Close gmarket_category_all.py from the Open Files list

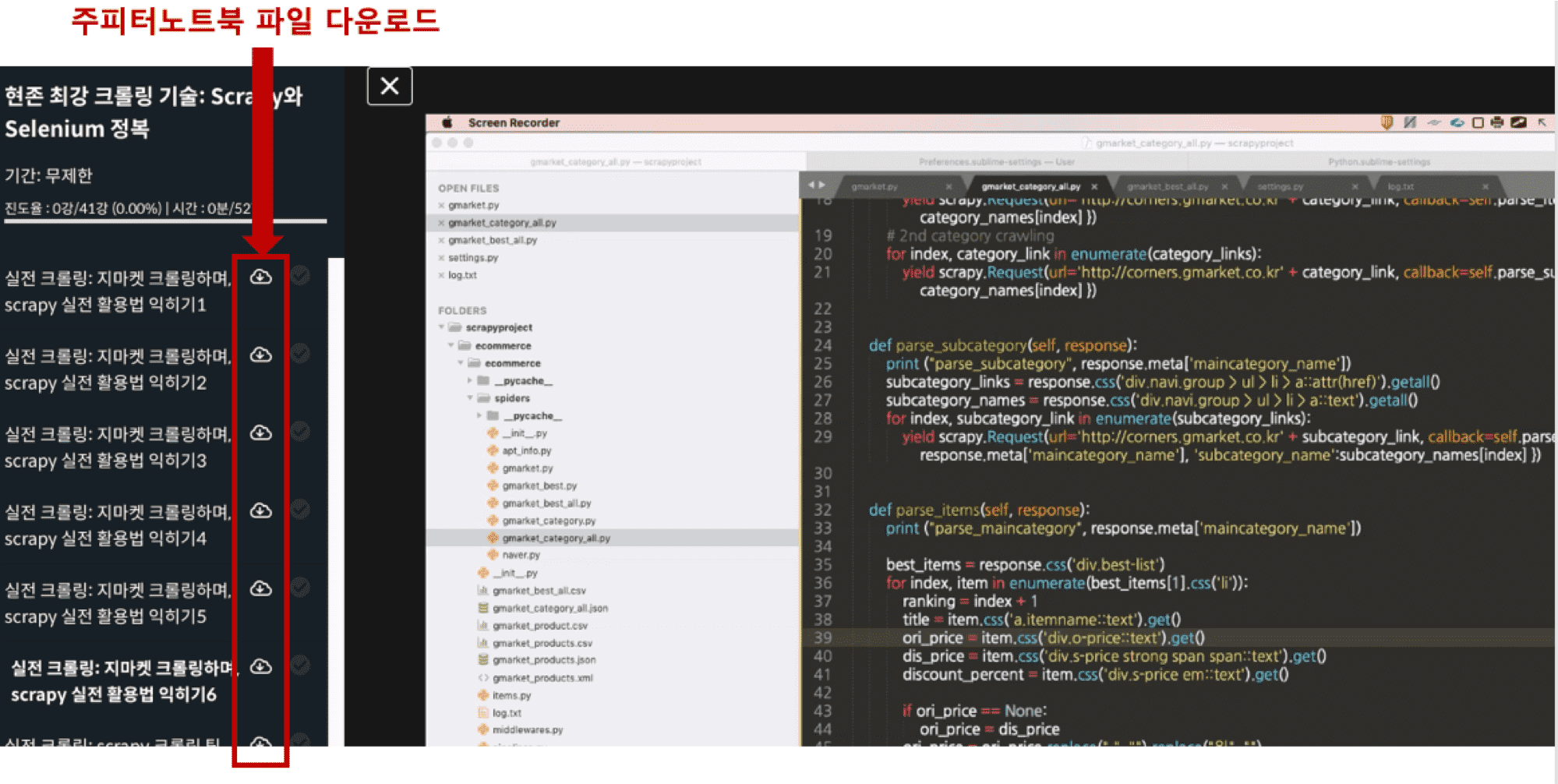[441, 223]
